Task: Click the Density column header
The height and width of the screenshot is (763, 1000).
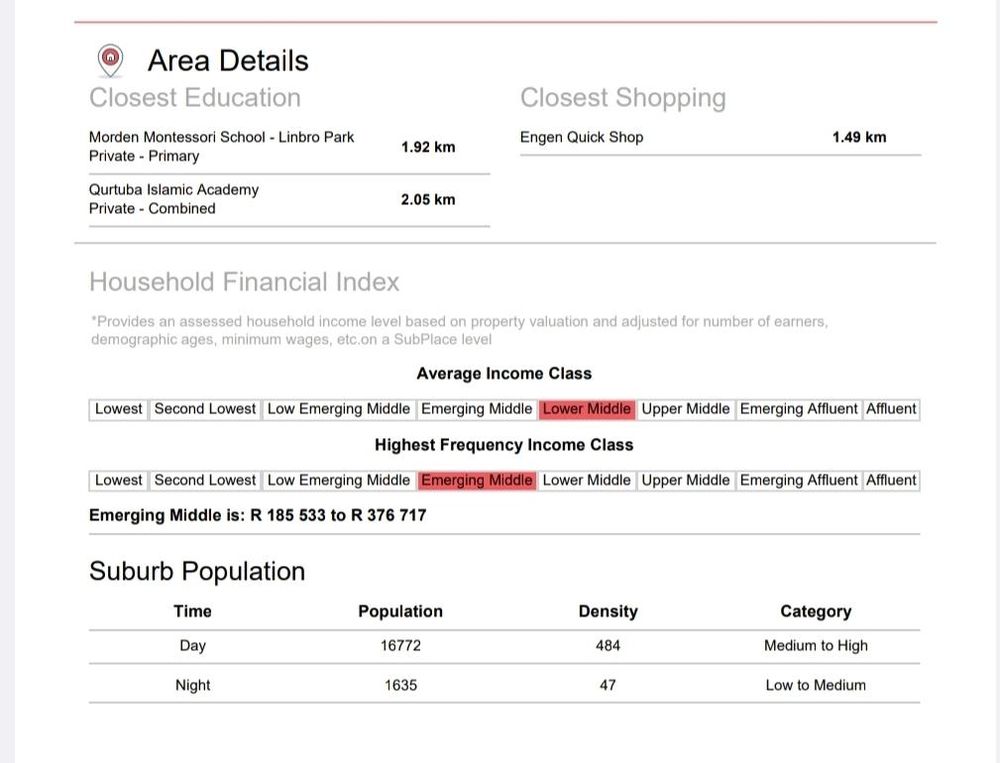Action: click(608, 611)
